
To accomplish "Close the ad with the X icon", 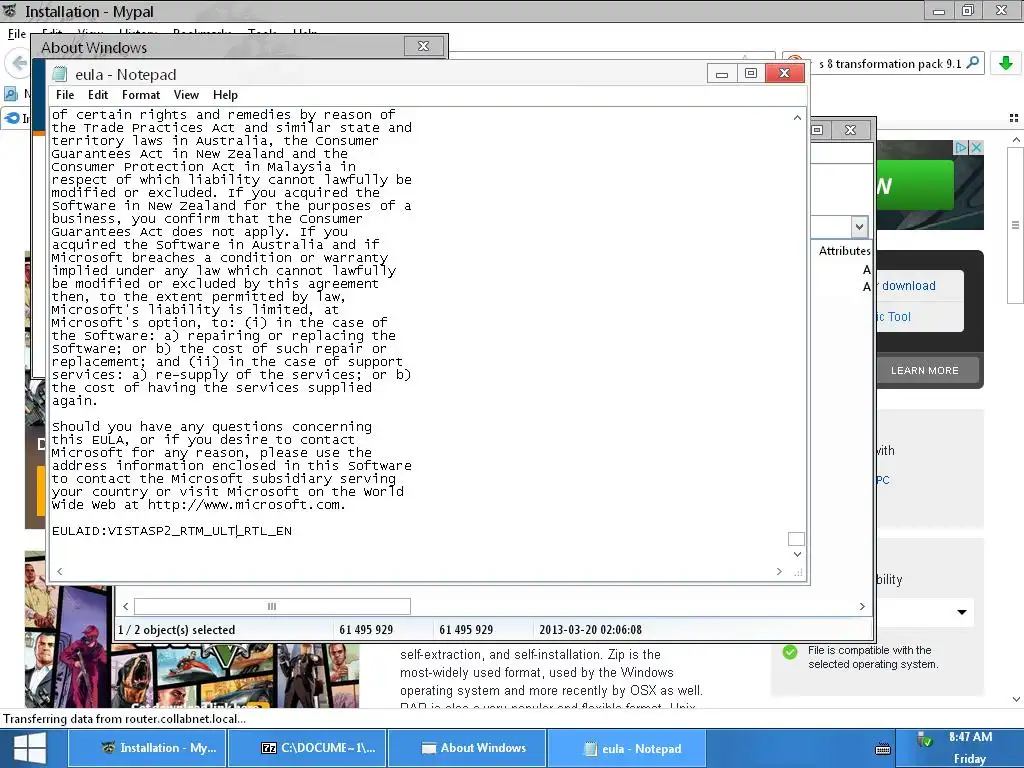I will click(x=976, y=148).
